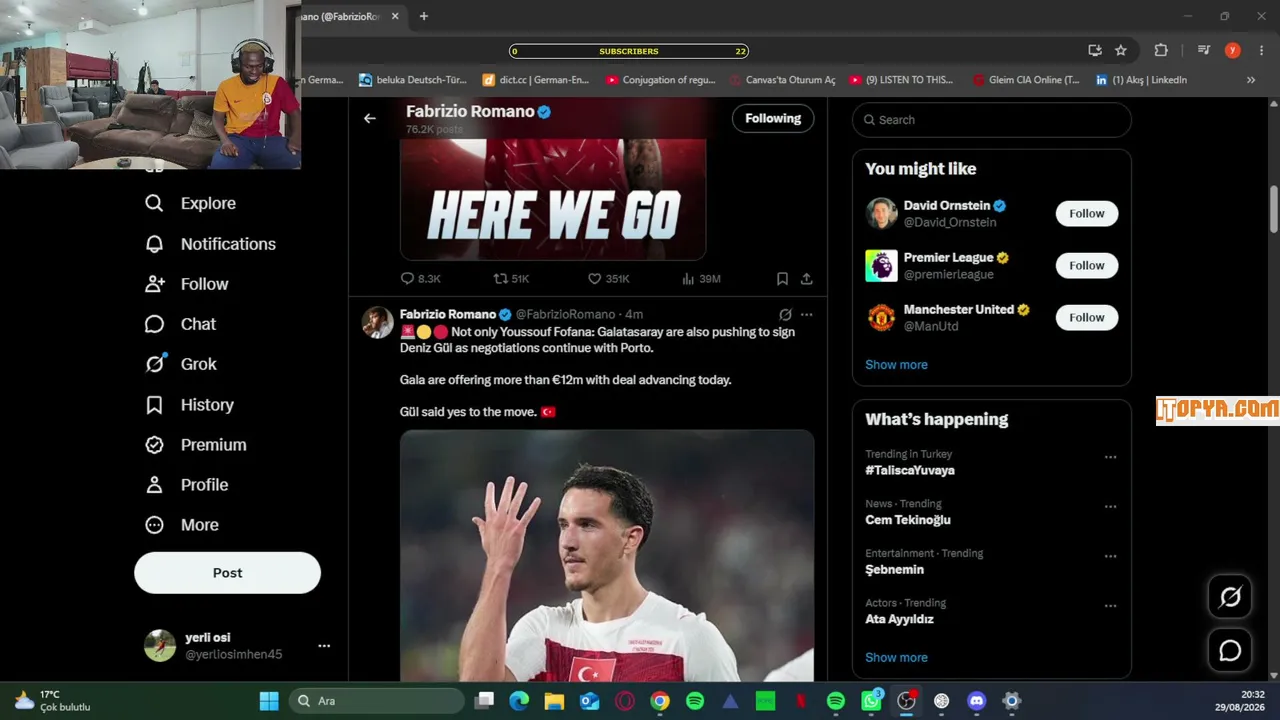Go to Premium in the sidebar
This screenshot has height=720, width=1280.
[195, 445]
